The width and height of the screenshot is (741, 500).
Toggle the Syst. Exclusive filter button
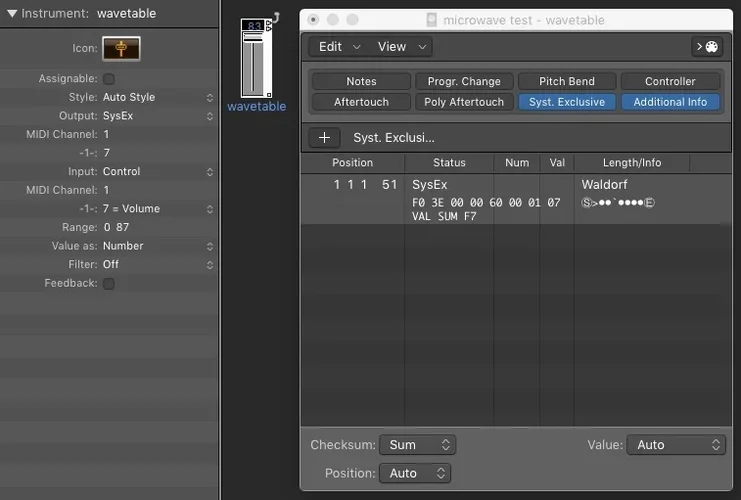pos(566,102)
